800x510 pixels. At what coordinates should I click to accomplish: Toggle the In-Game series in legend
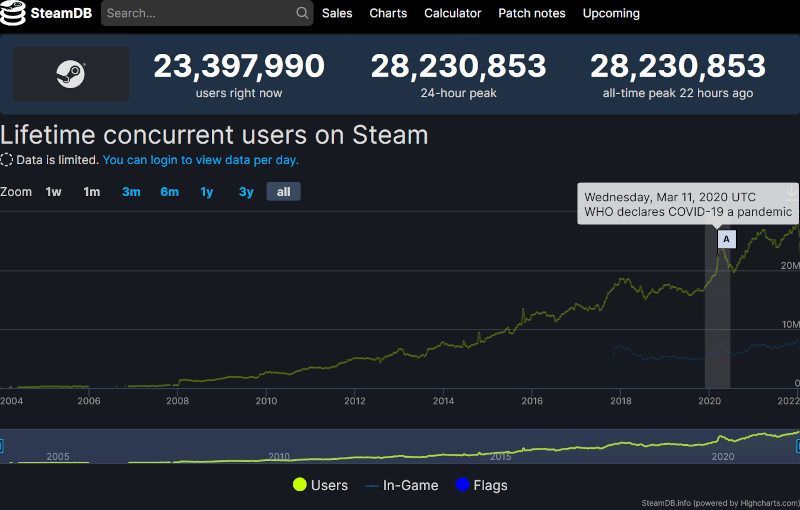point(402,485)
